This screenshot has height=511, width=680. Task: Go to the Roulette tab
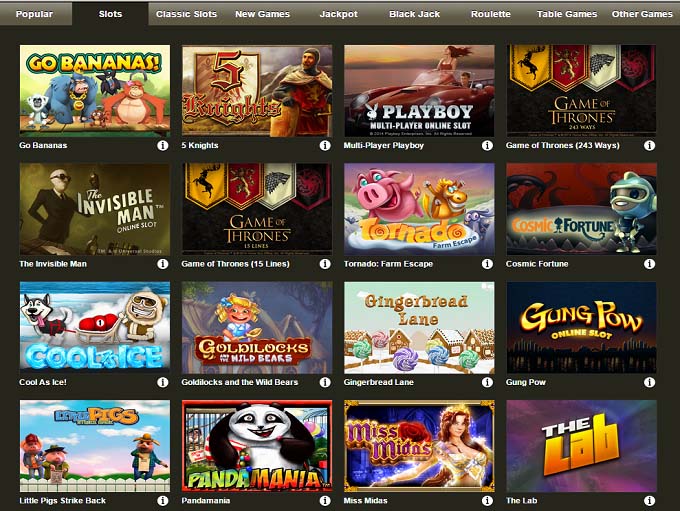(x=490, y=14)
